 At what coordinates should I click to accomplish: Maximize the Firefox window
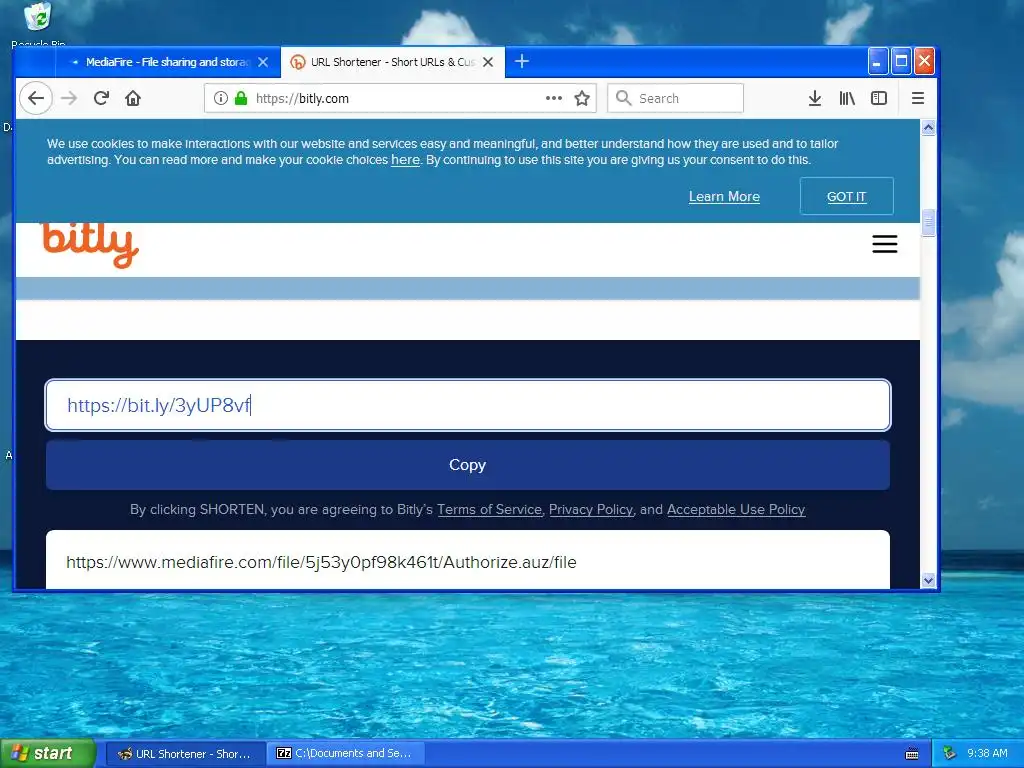(901, 62)
